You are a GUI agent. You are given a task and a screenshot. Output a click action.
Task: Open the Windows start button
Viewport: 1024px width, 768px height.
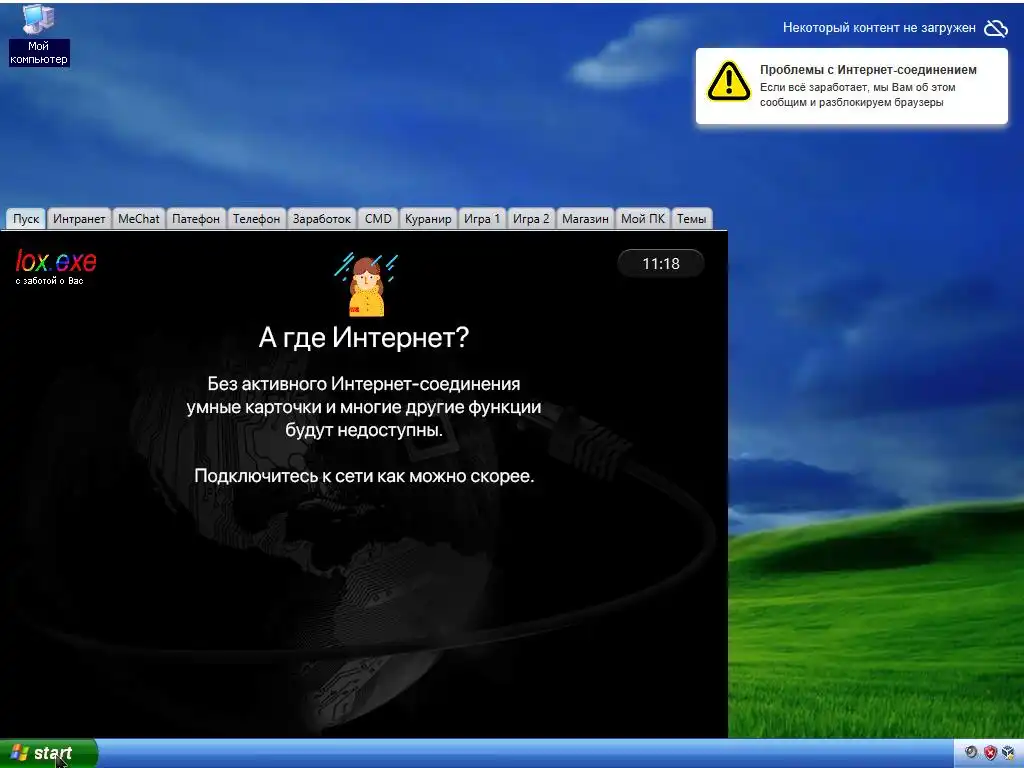point(48,754)
